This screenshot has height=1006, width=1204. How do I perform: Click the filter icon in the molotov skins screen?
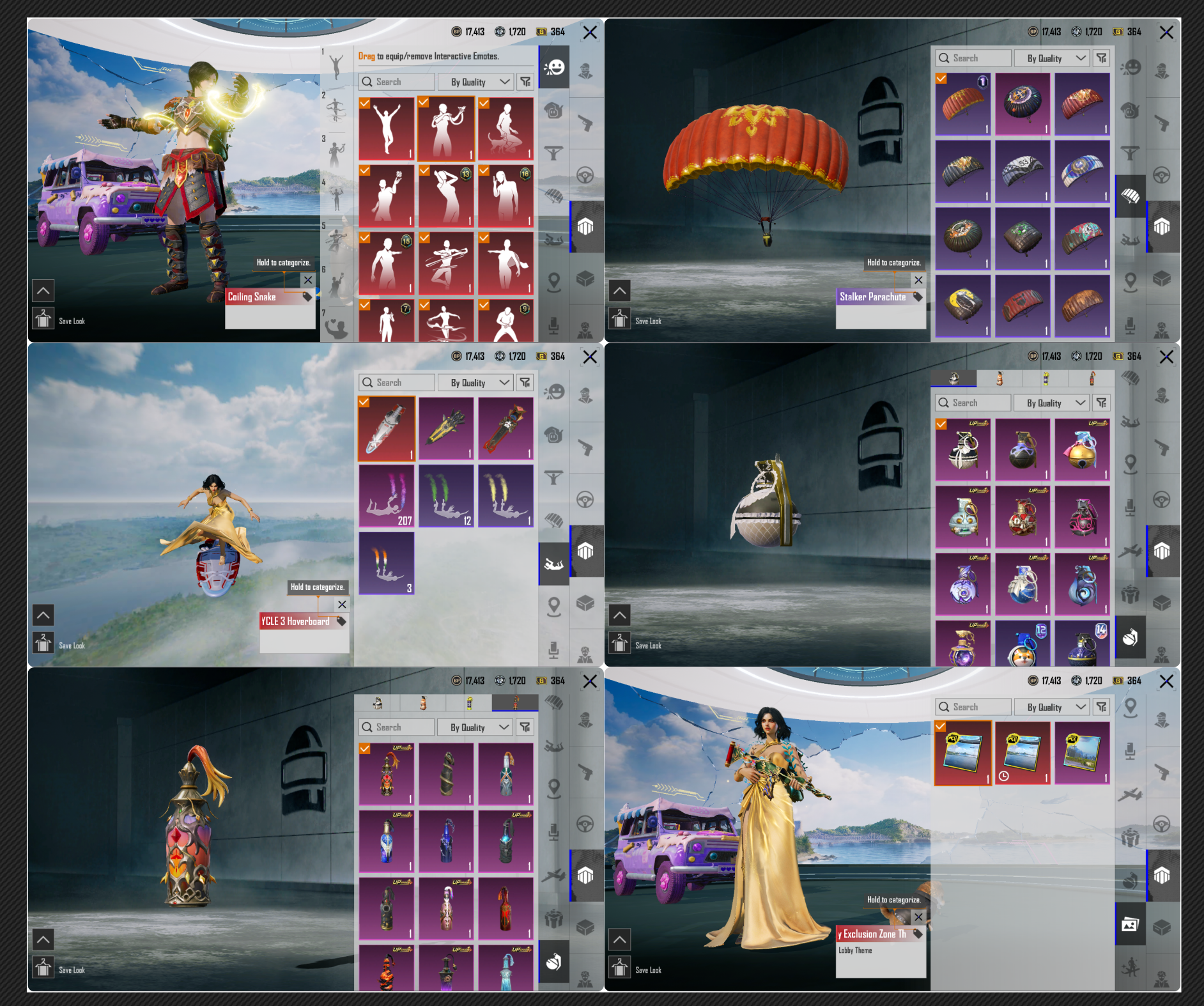click(x=525, y=727)
